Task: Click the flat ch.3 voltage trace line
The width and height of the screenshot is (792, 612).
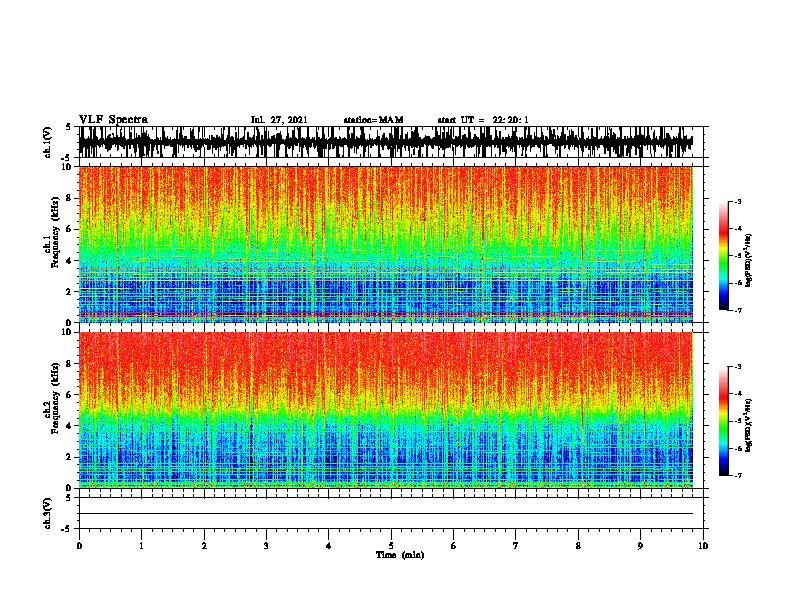Action: tap(385, 514)
